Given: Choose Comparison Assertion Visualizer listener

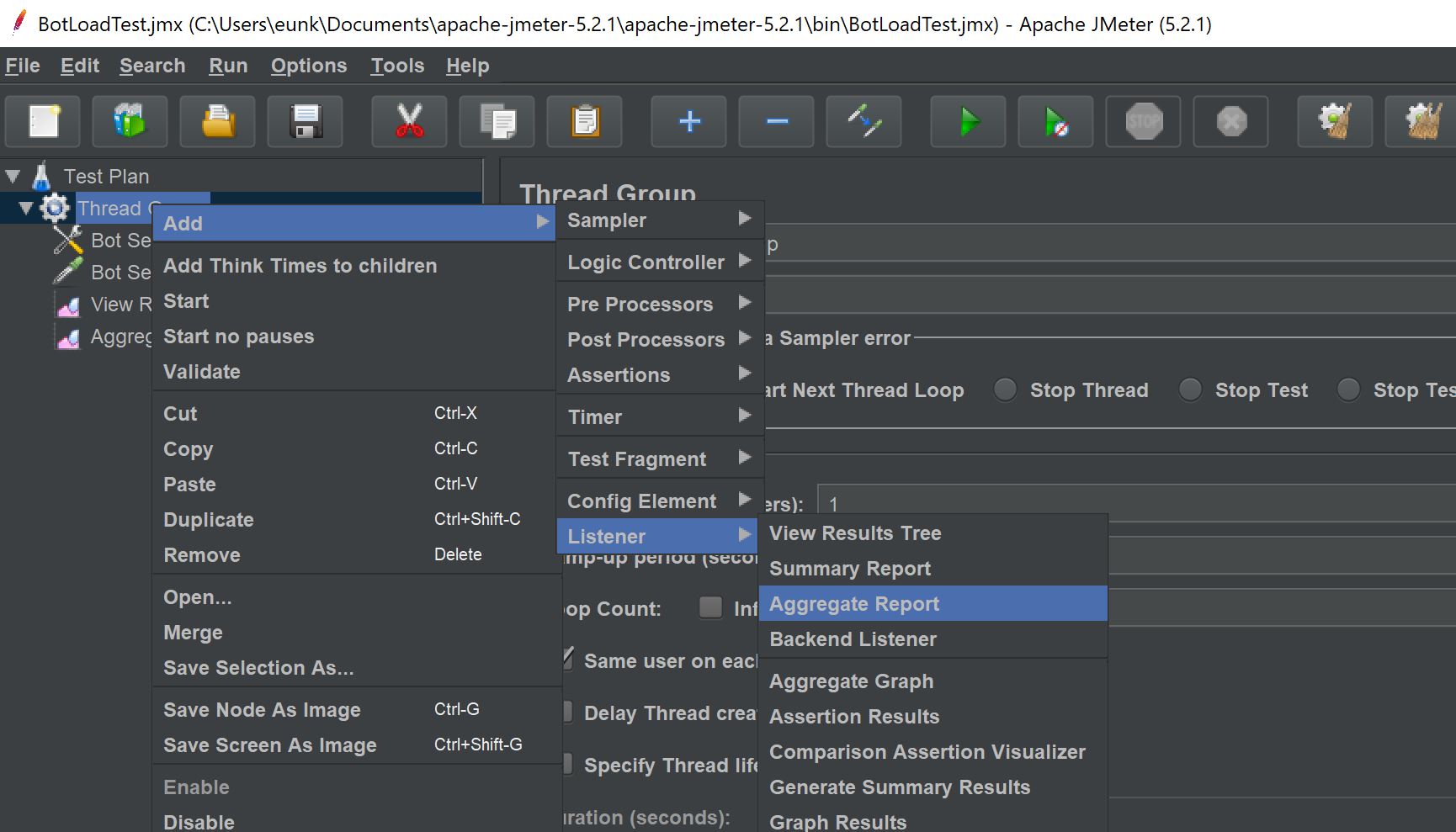Looking at the screenshot, I should [933, 751].
